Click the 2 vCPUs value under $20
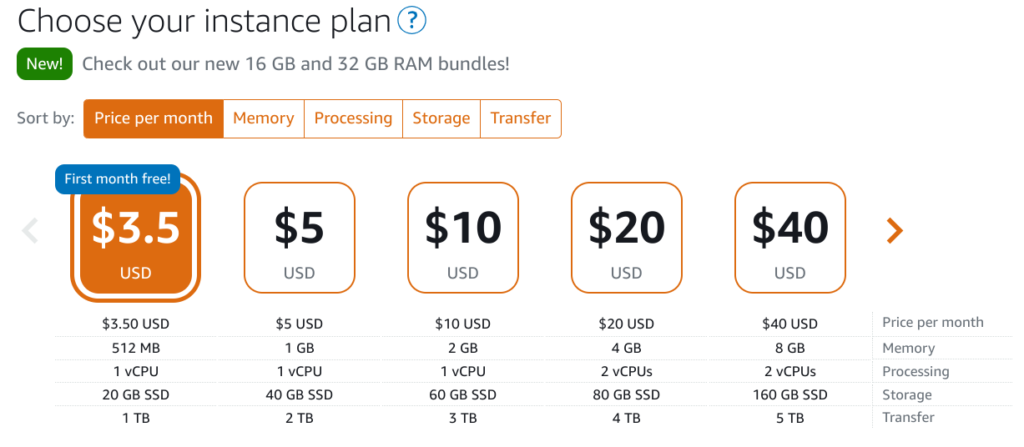This screenshot has width=1024, height=447. coord(626,371)
